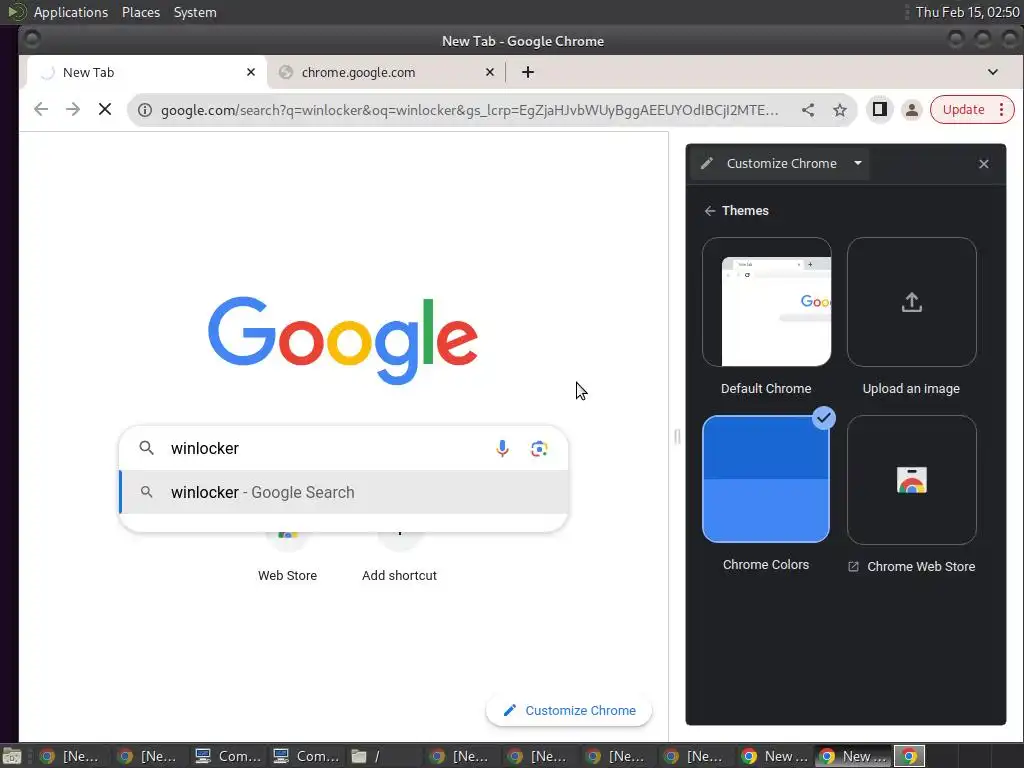The height and width of the screenshot is (768, 1024).
Task: Open the Places menu
Action: (x=140, y=12)
